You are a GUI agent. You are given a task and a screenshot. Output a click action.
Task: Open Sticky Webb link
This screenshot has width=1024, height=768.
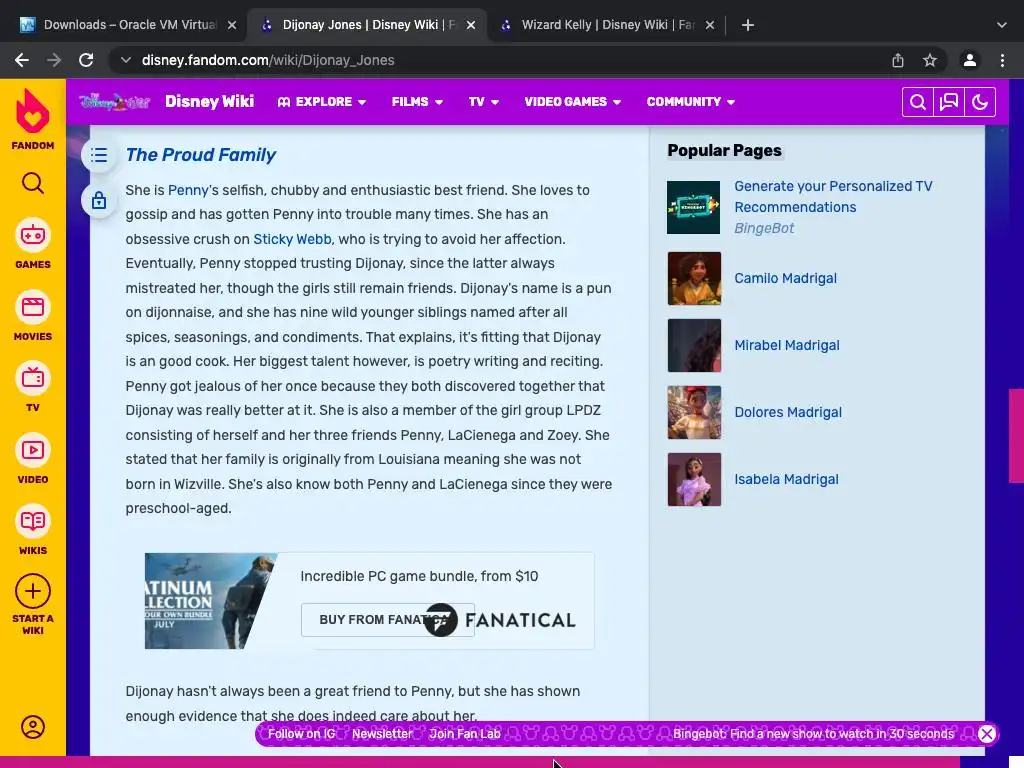292,239
